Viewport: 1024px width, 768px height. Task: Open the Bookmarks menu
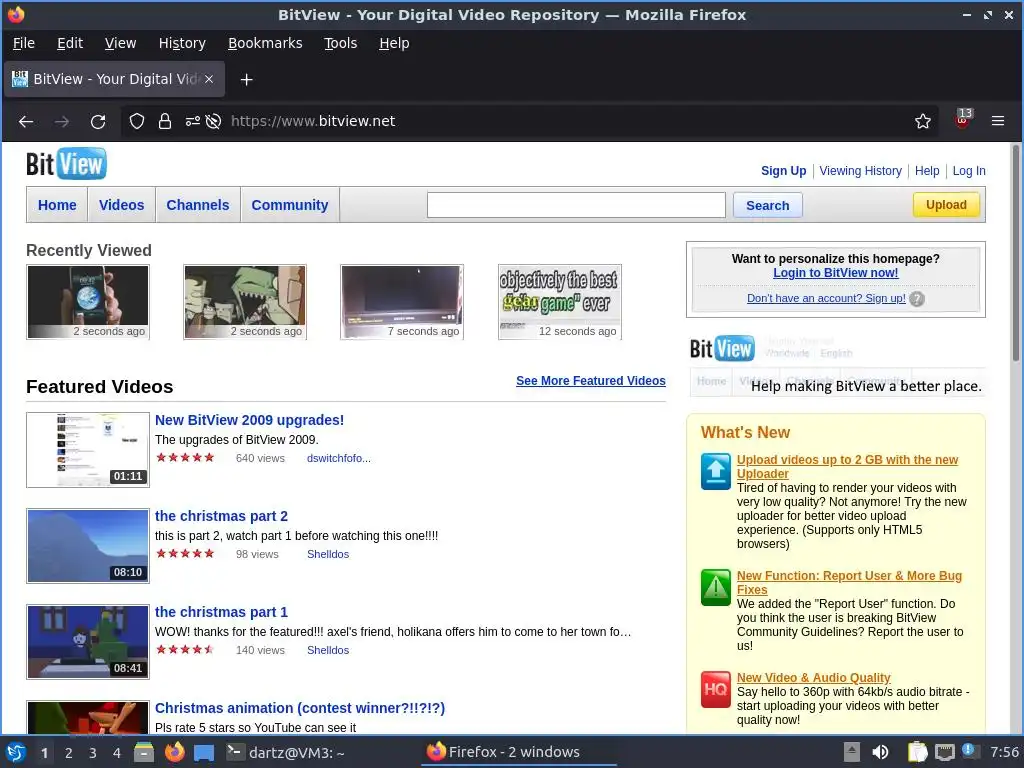[x=265, y=43]
